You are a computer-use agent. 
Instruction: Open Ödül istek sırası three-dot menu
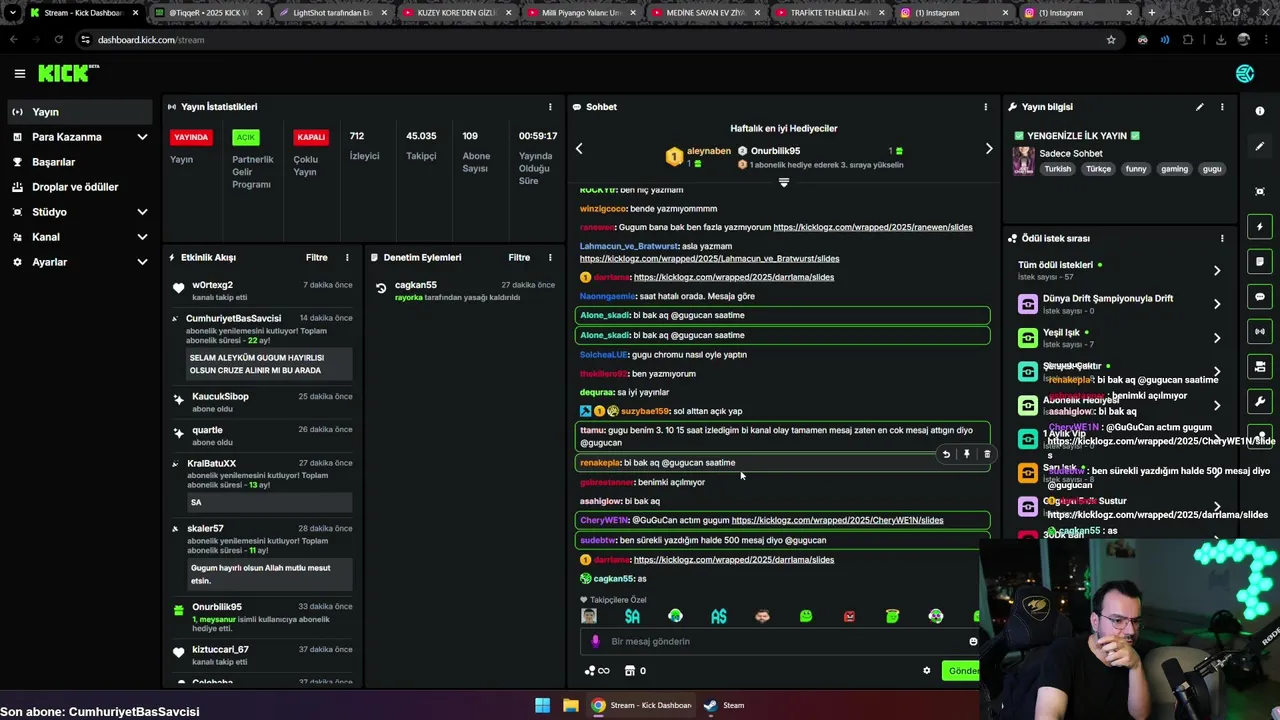tap(1222, 238)
